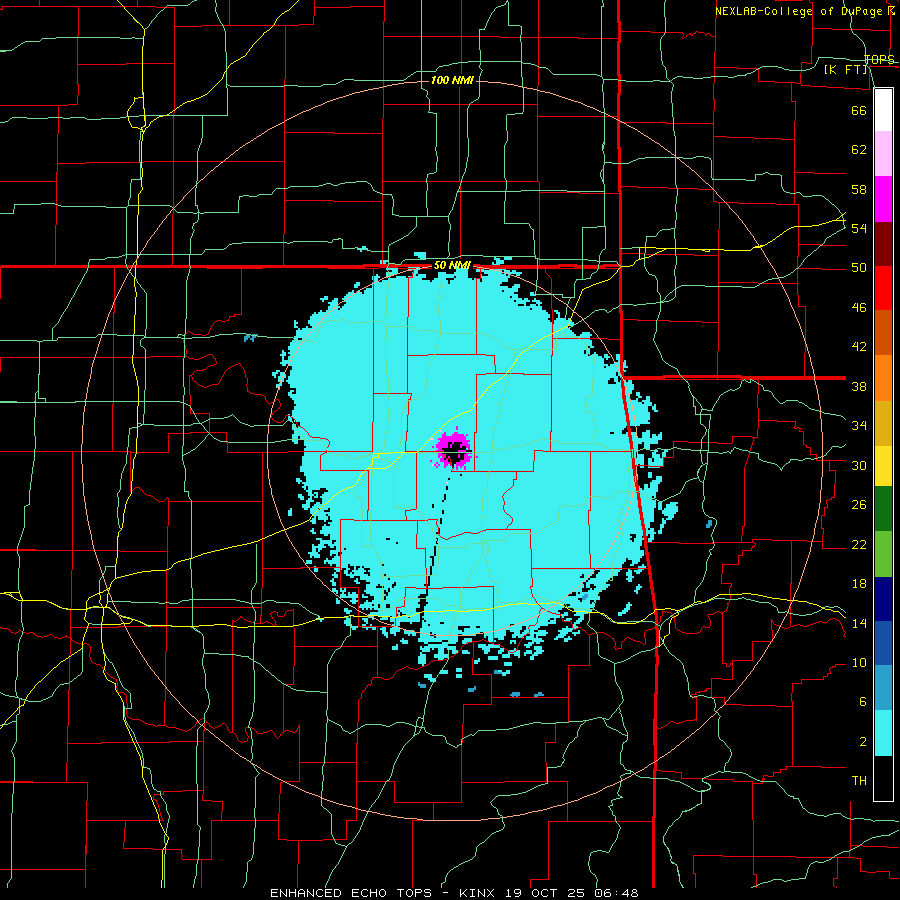The image size is (900, 900).
Task: Select the magenta legend swatch near 58
Action: [x=883, y=199]
